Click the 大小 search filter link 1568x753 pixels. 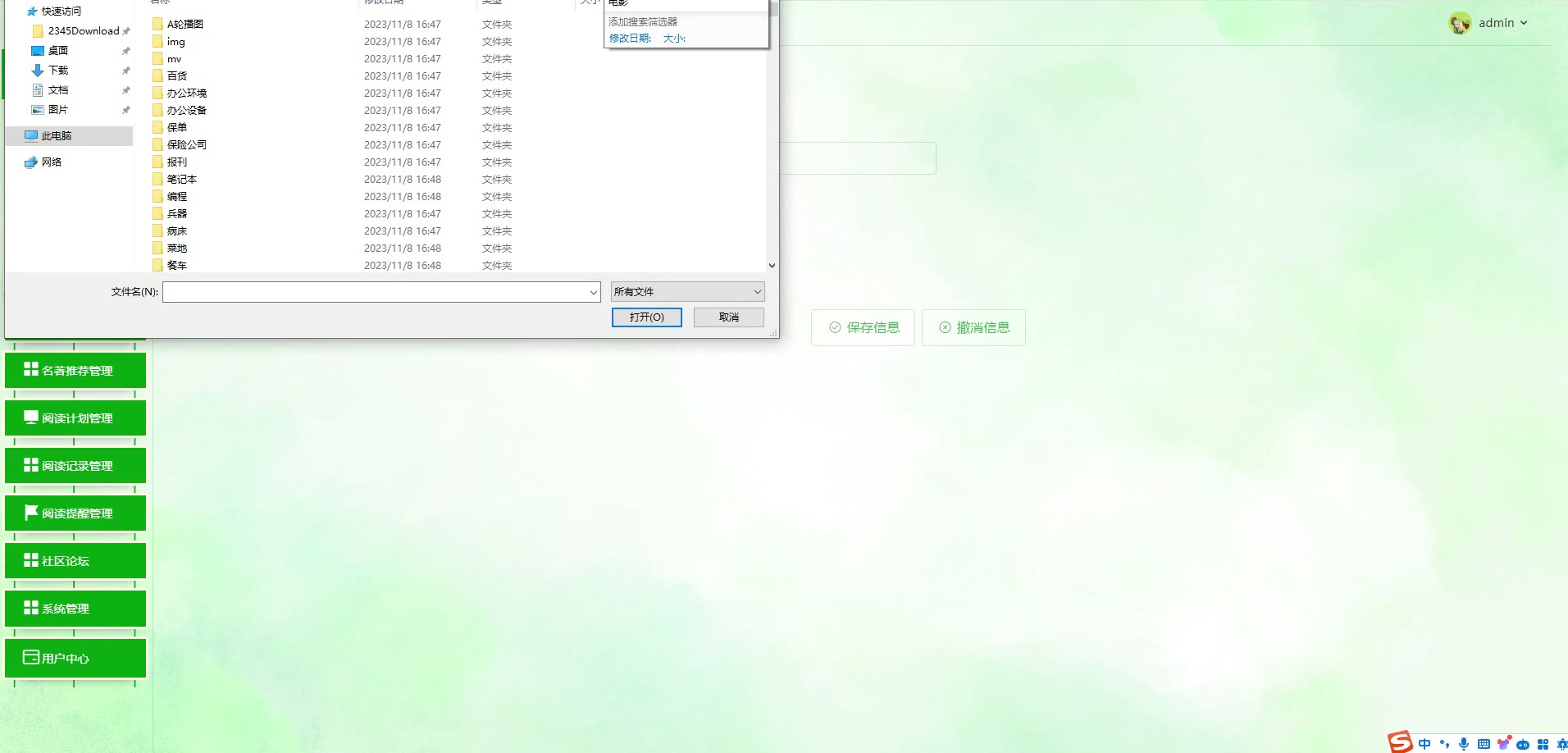(674, 38)
